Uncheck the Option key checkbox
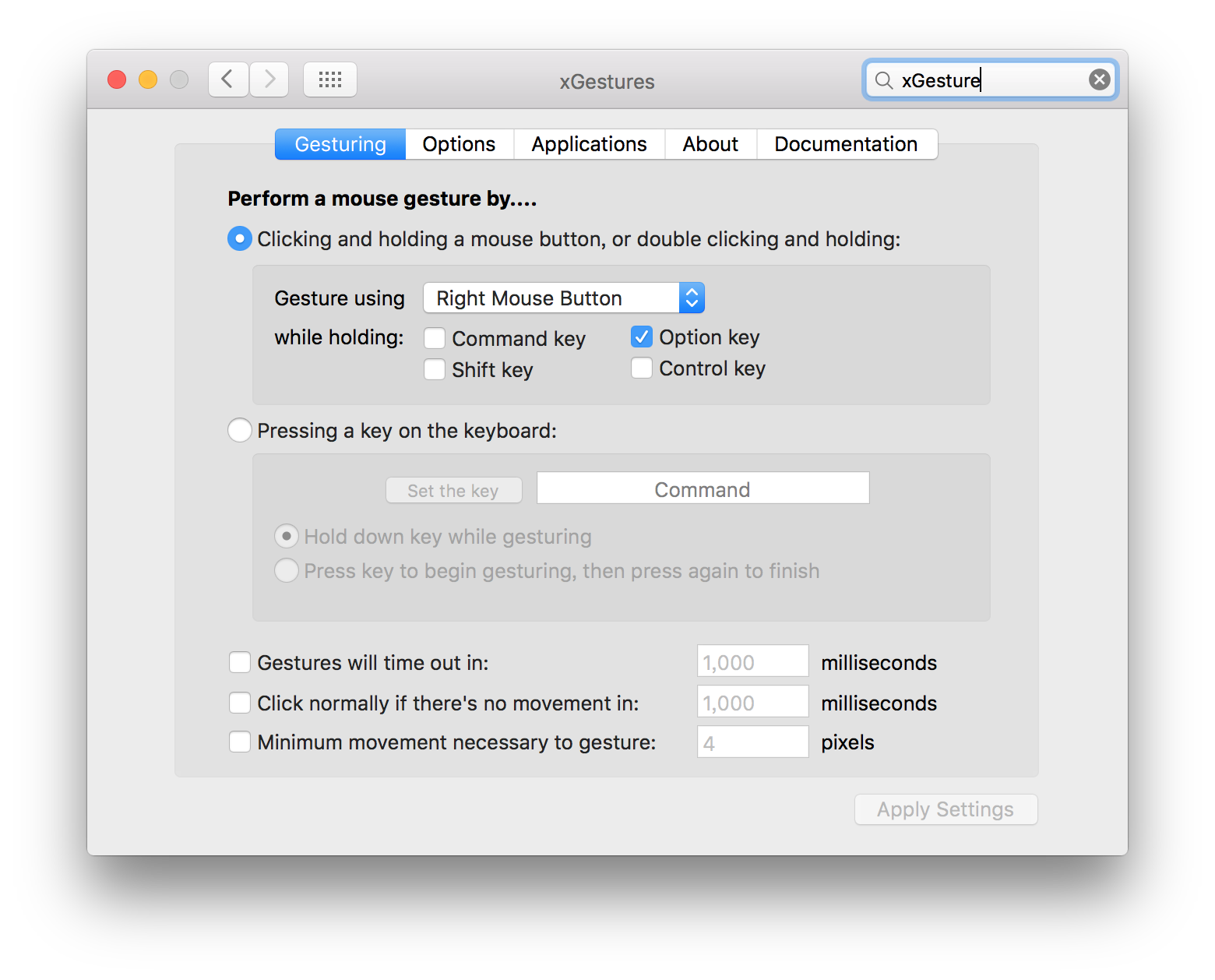The width and height of the screenshot is (1215, 980). tap(642, 337)
